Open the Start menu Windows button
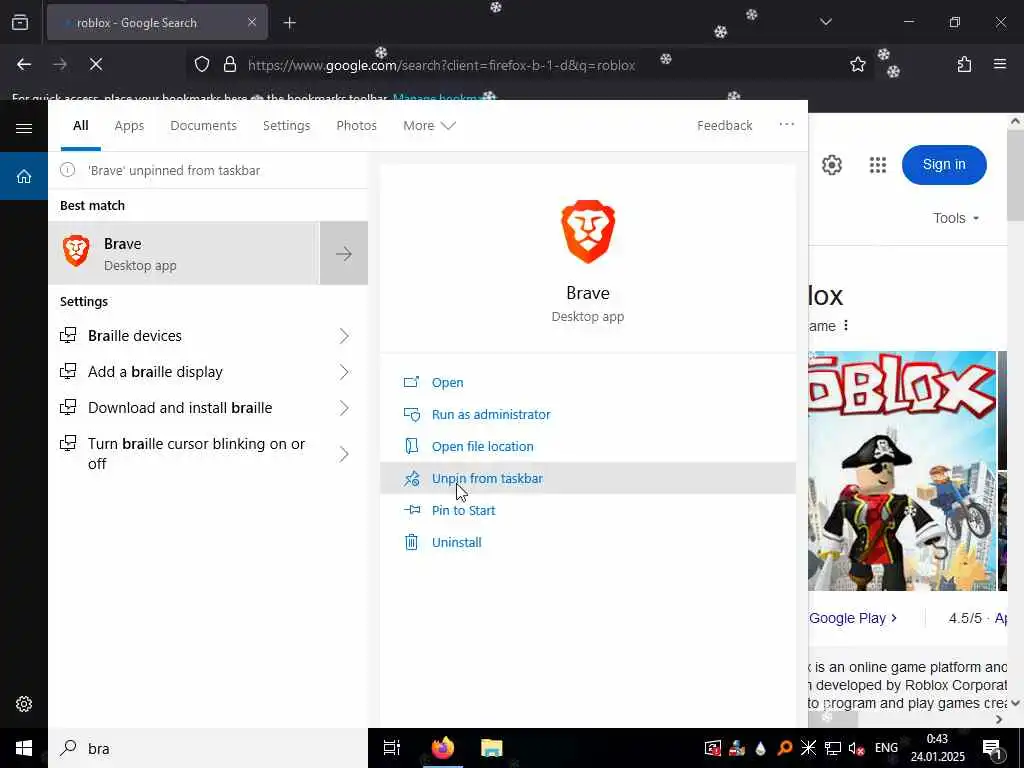The image size is (1024, 768). (x=24, y=748)
